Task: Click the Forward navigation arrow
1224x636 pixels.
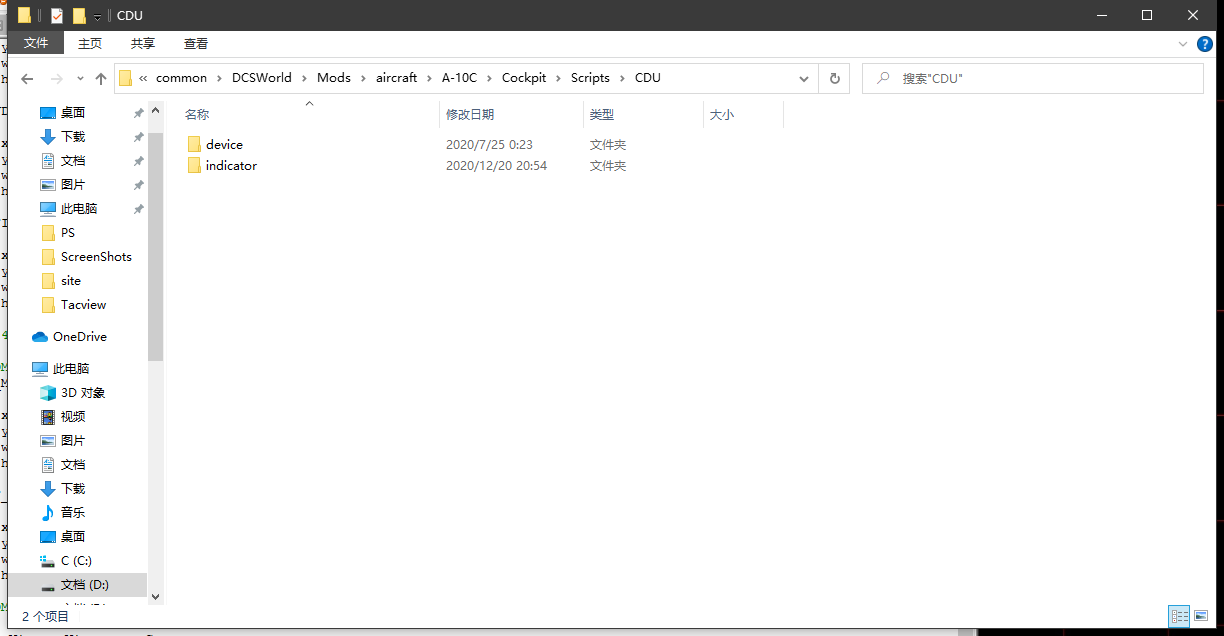Action: pyautogui.click(x=57, y=78)
